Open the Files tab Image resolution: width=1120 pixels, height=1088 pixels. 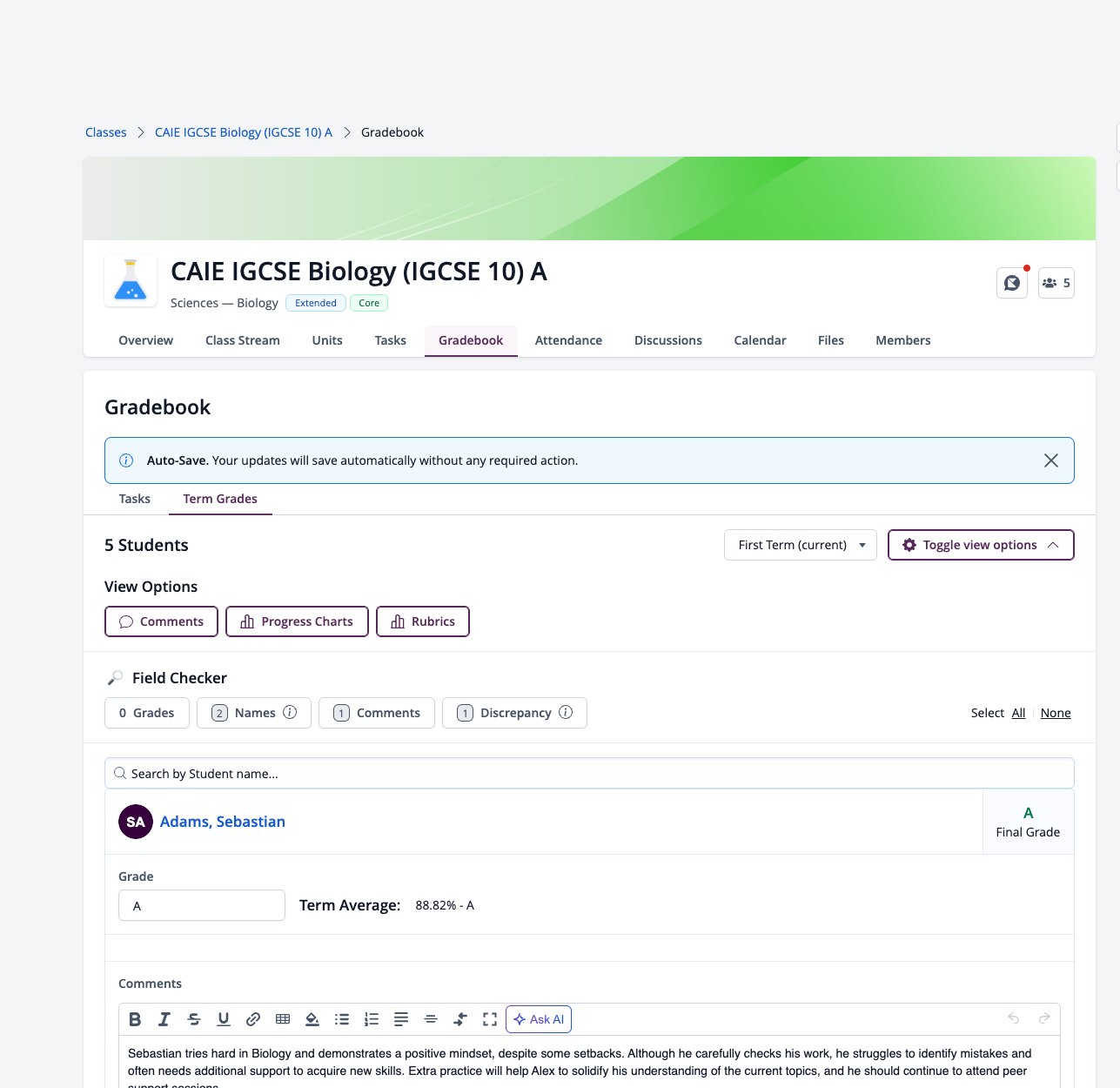tap(831, 340)
